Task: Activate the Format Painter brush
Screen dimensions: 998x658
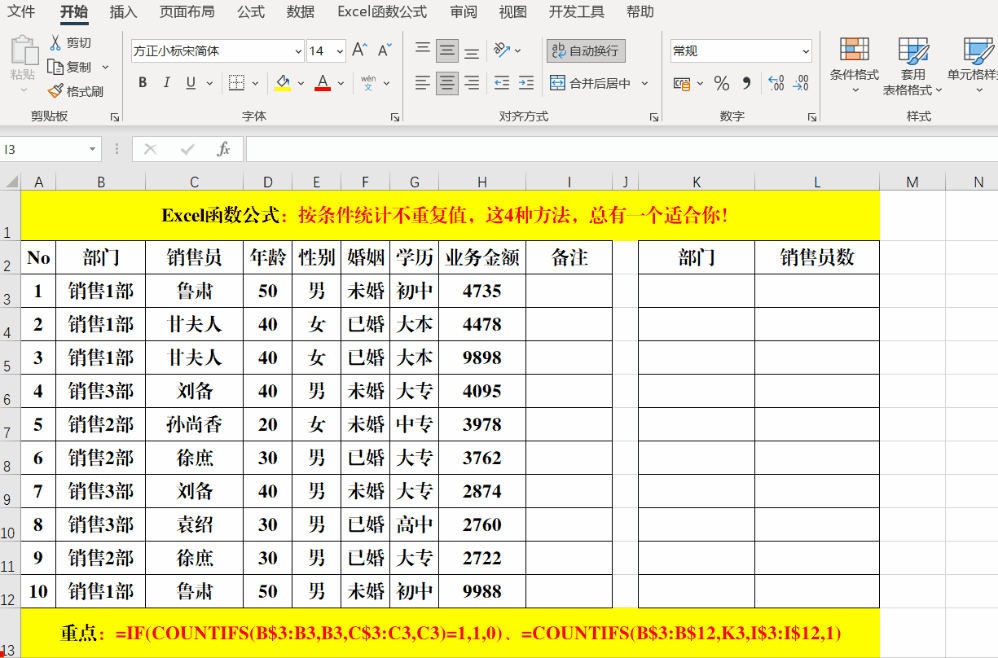Action: [x=56, y=91]
